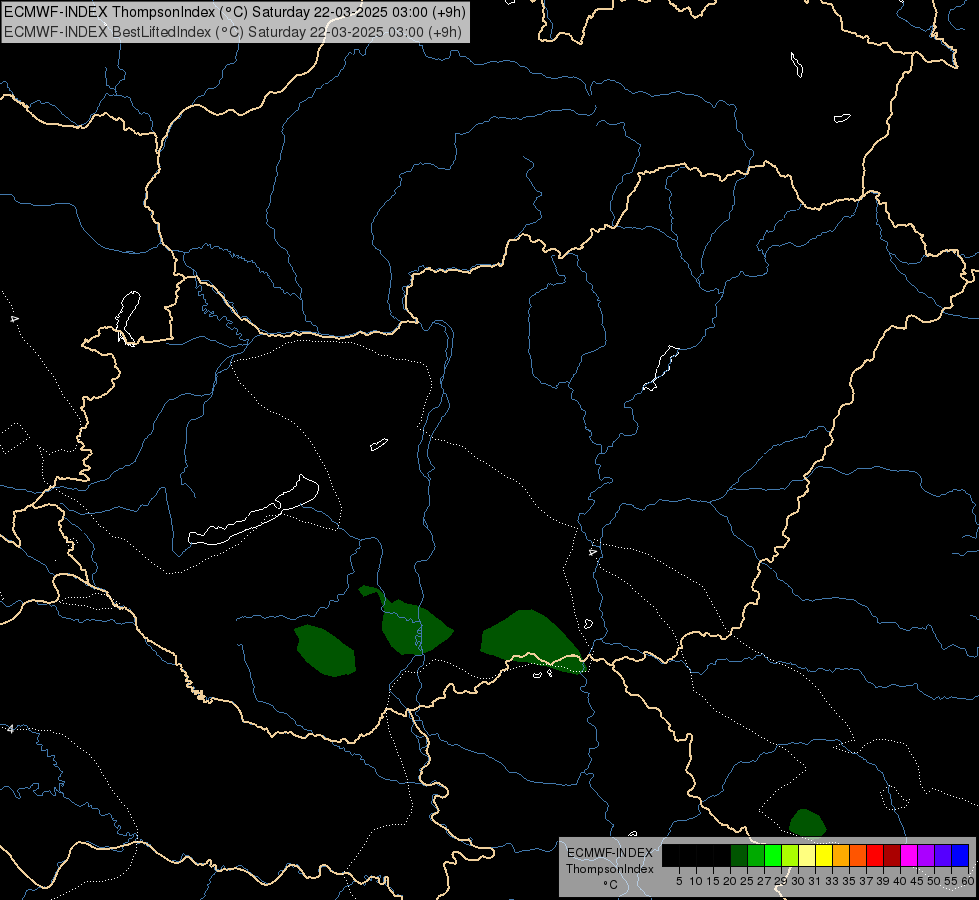The height and width of the screenshot is (900, 979).
Task: Pick the pure yellow 31-33 legend swatch
Action: 824,856
